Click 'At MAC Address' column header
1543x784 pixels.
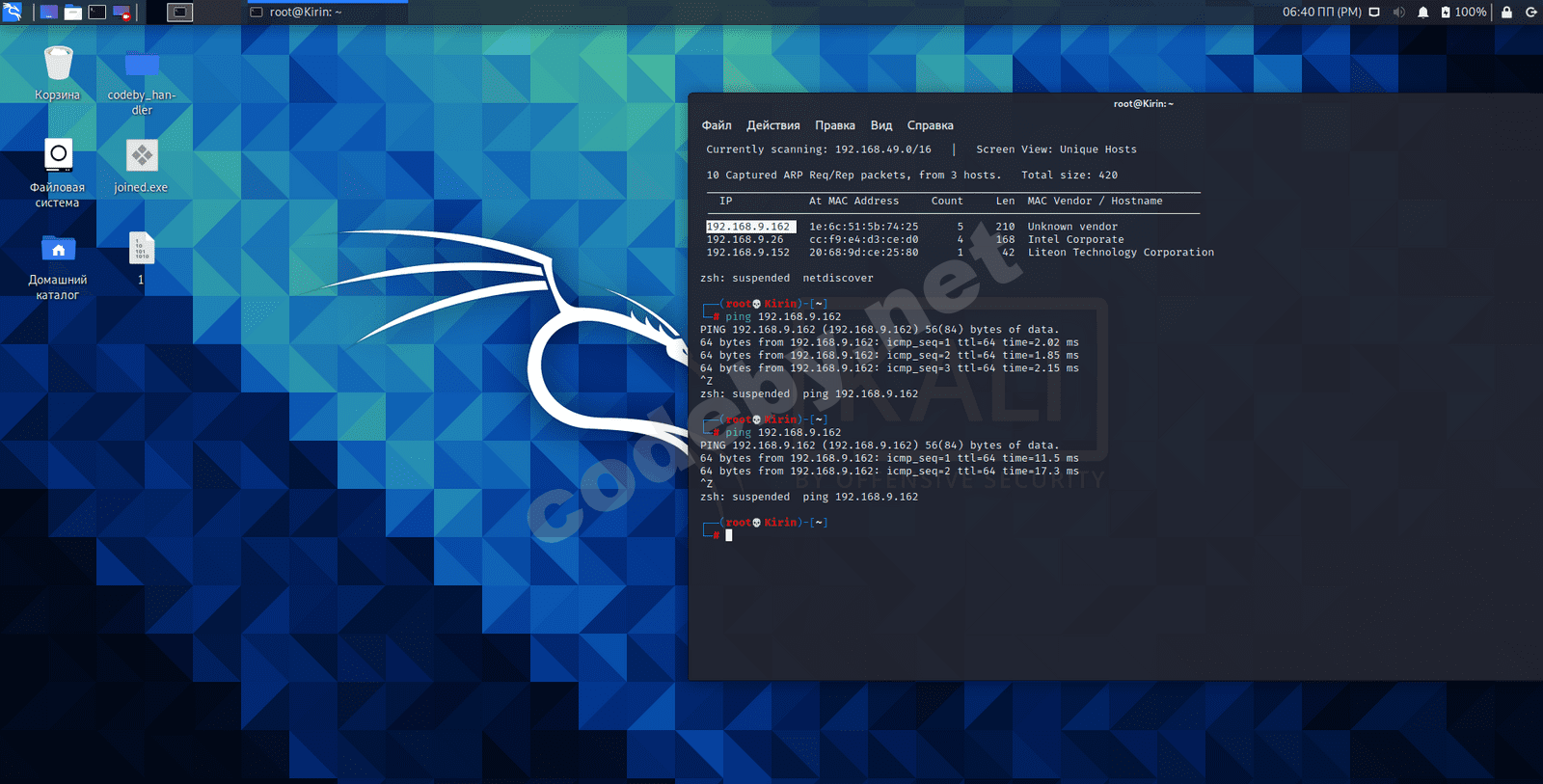[853, 201]
